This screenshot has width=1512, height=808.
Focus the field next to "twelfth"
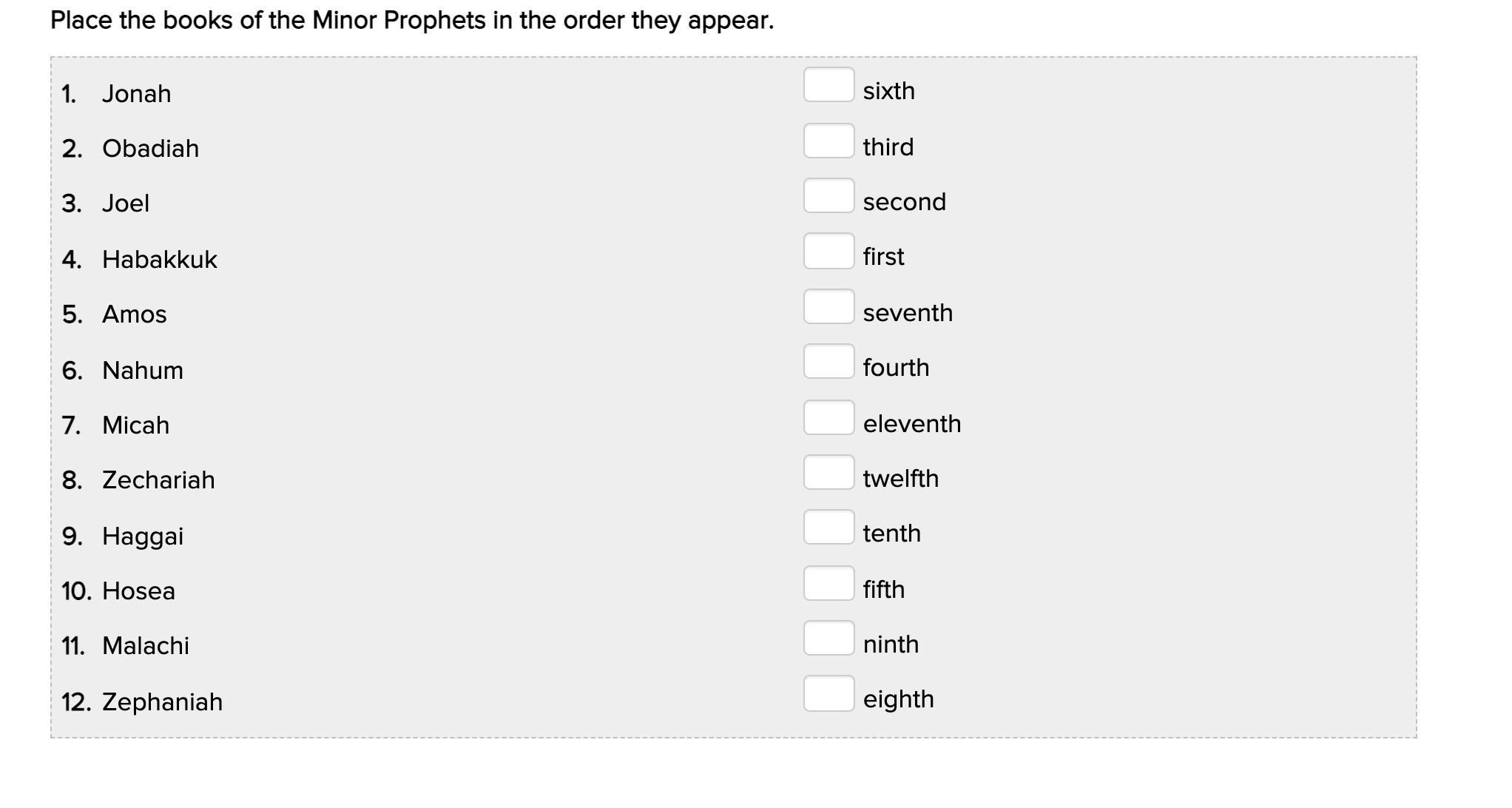[828, 472]
